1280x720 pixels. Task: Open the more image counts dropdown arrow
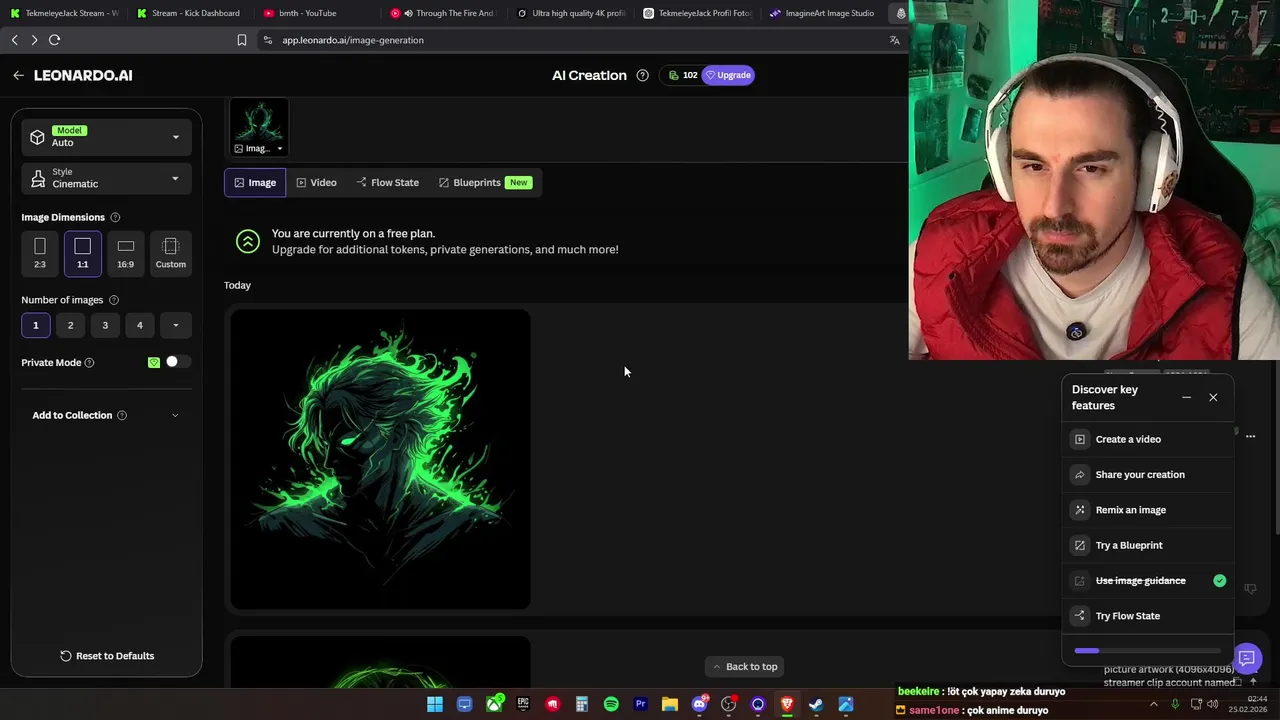tap(175, 325)
